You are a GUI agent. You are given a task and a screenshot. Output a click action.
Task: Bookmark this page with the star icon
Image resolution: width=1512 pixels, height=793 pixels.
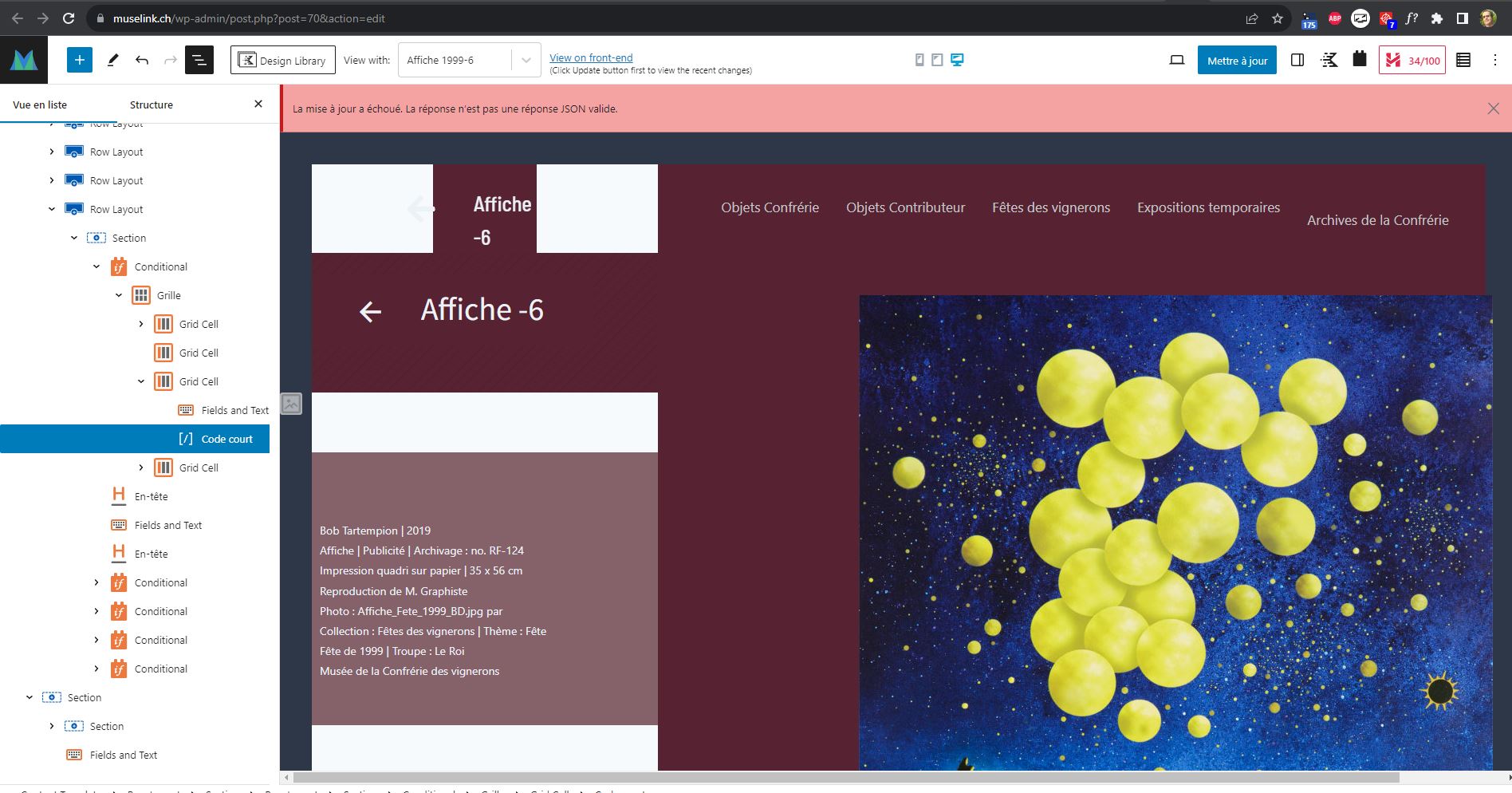pos(1278,18)
